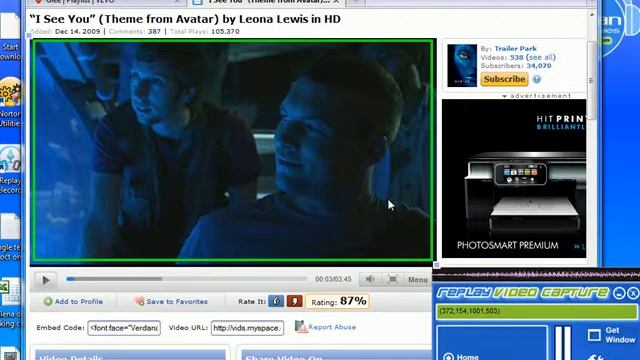Open the Trailer Park profile link

tap(515, 49)
